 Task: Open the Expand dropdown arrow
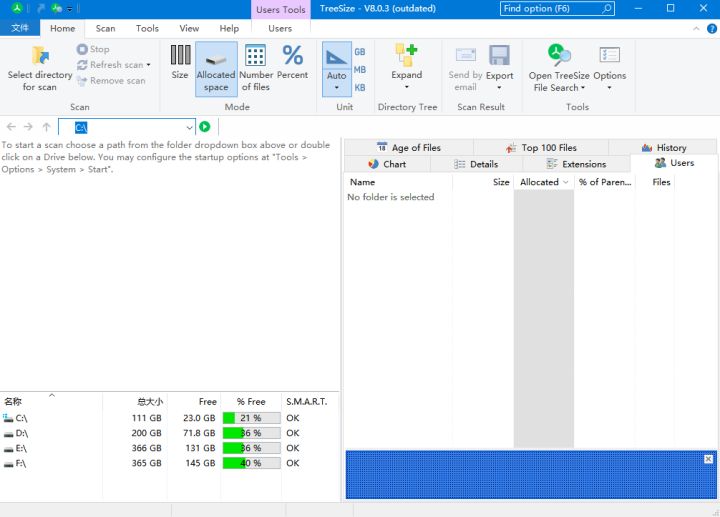pyautogui.click(x=406, y=87)
